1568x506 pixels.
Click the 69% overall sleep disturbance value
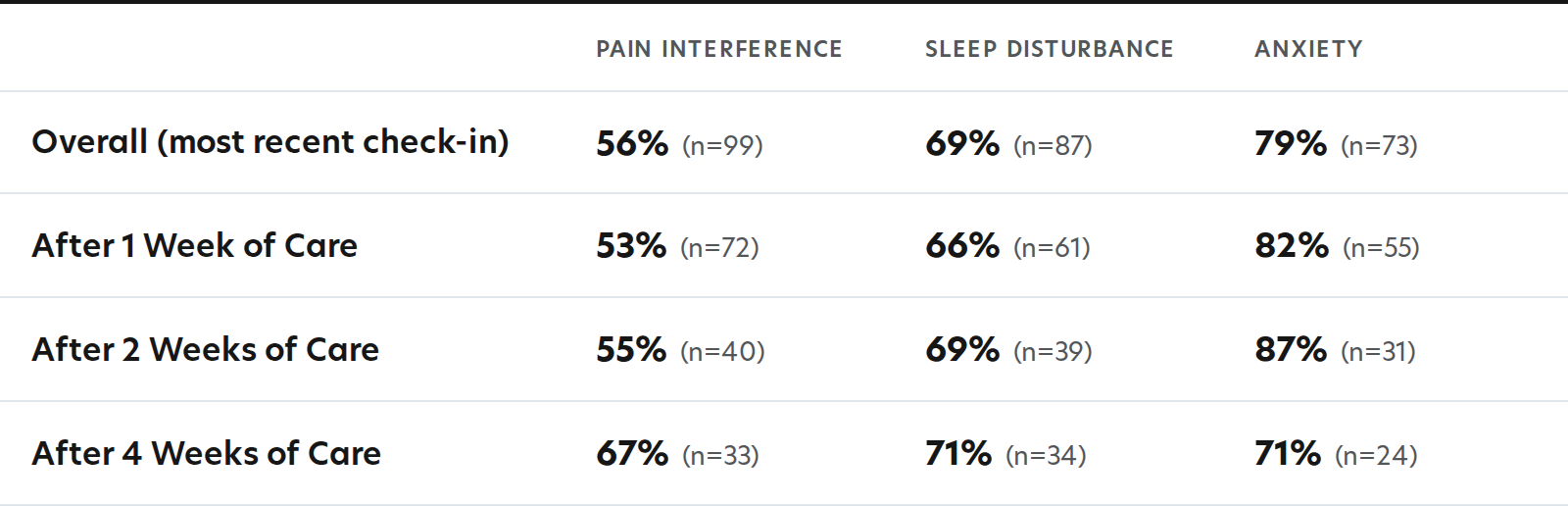962,144
